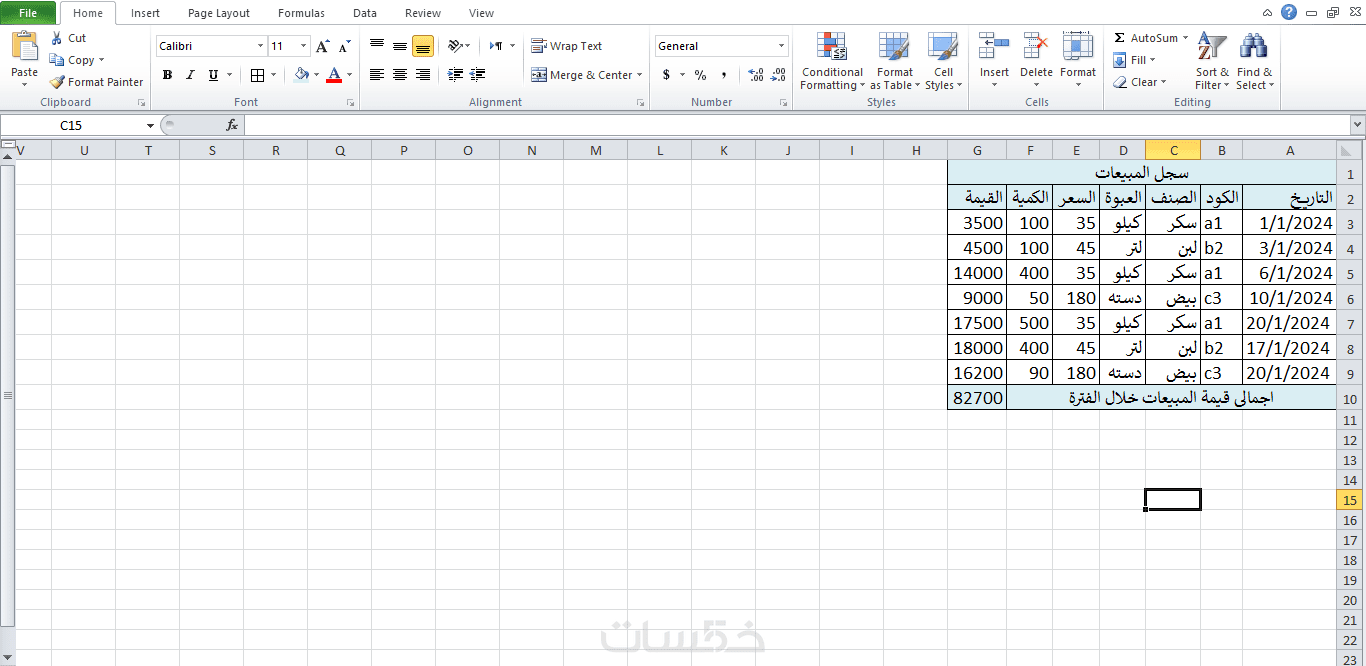Open Cell Styles gallery
This screenshot has width=1366, height=666.
943,61
